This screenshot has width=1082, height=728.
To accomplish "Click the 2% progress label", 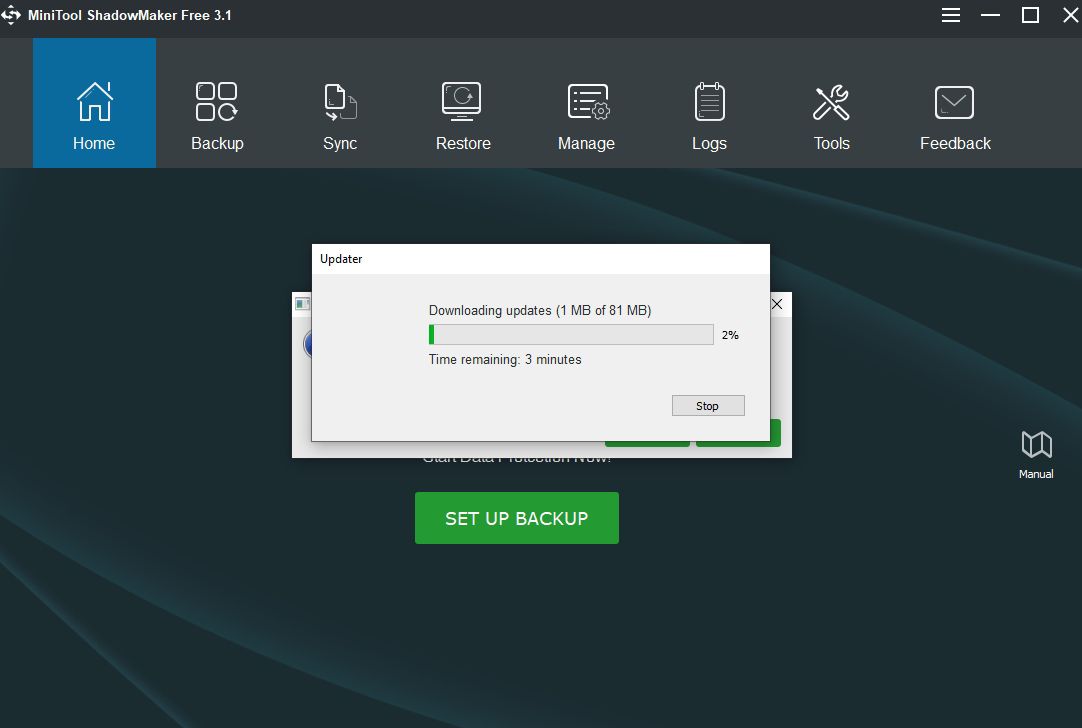I will click(730, 335).
